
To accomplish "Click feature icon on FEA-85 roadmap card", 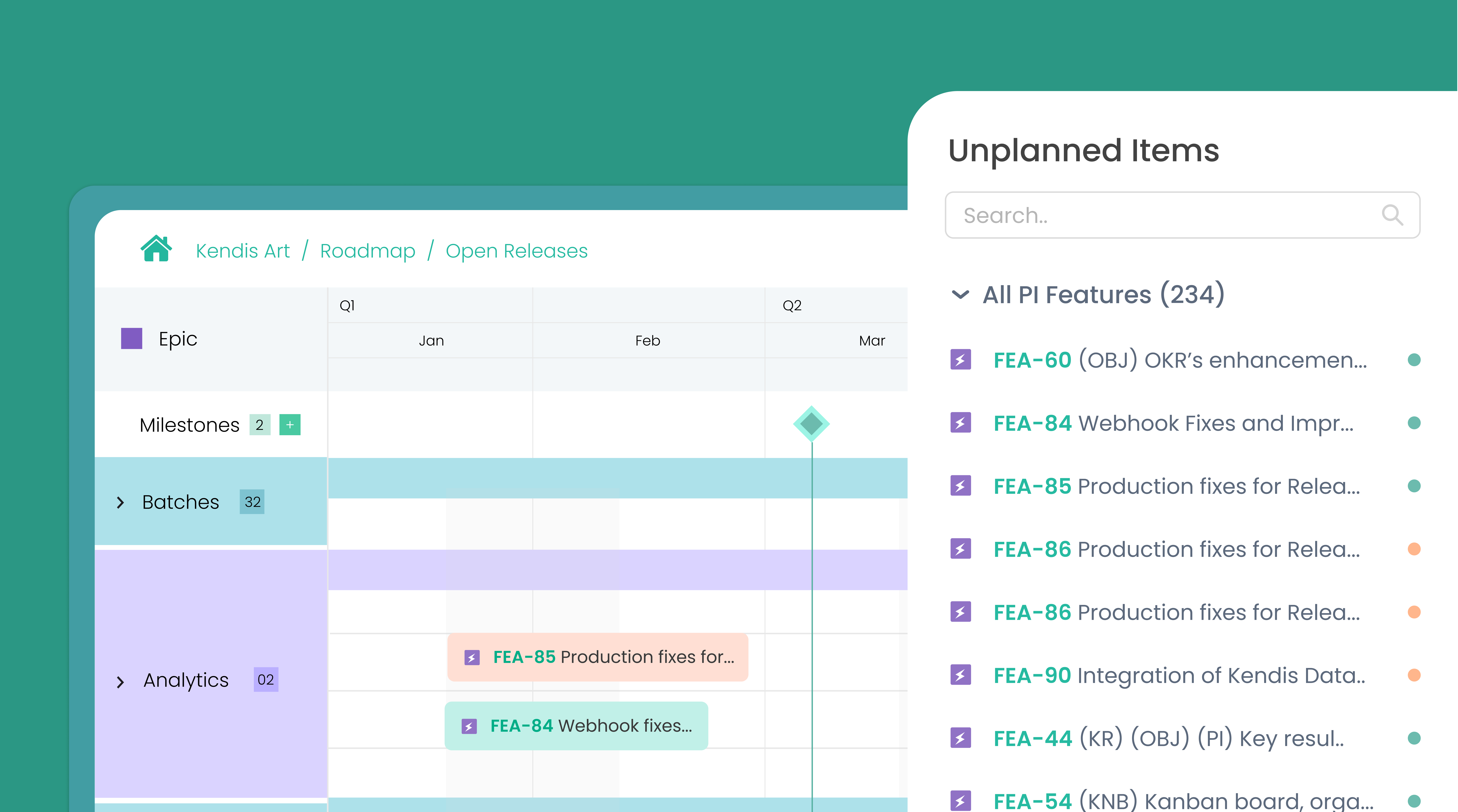I will pos(472,658).
